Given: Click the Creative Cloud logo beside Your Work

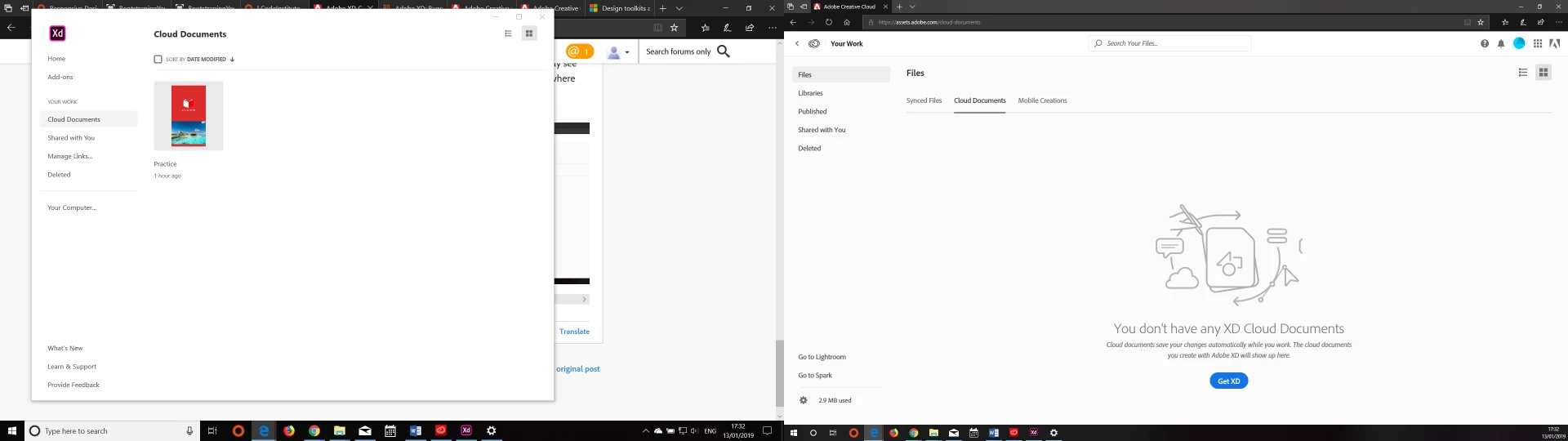Looking at the screenshot, I should 814,43.
